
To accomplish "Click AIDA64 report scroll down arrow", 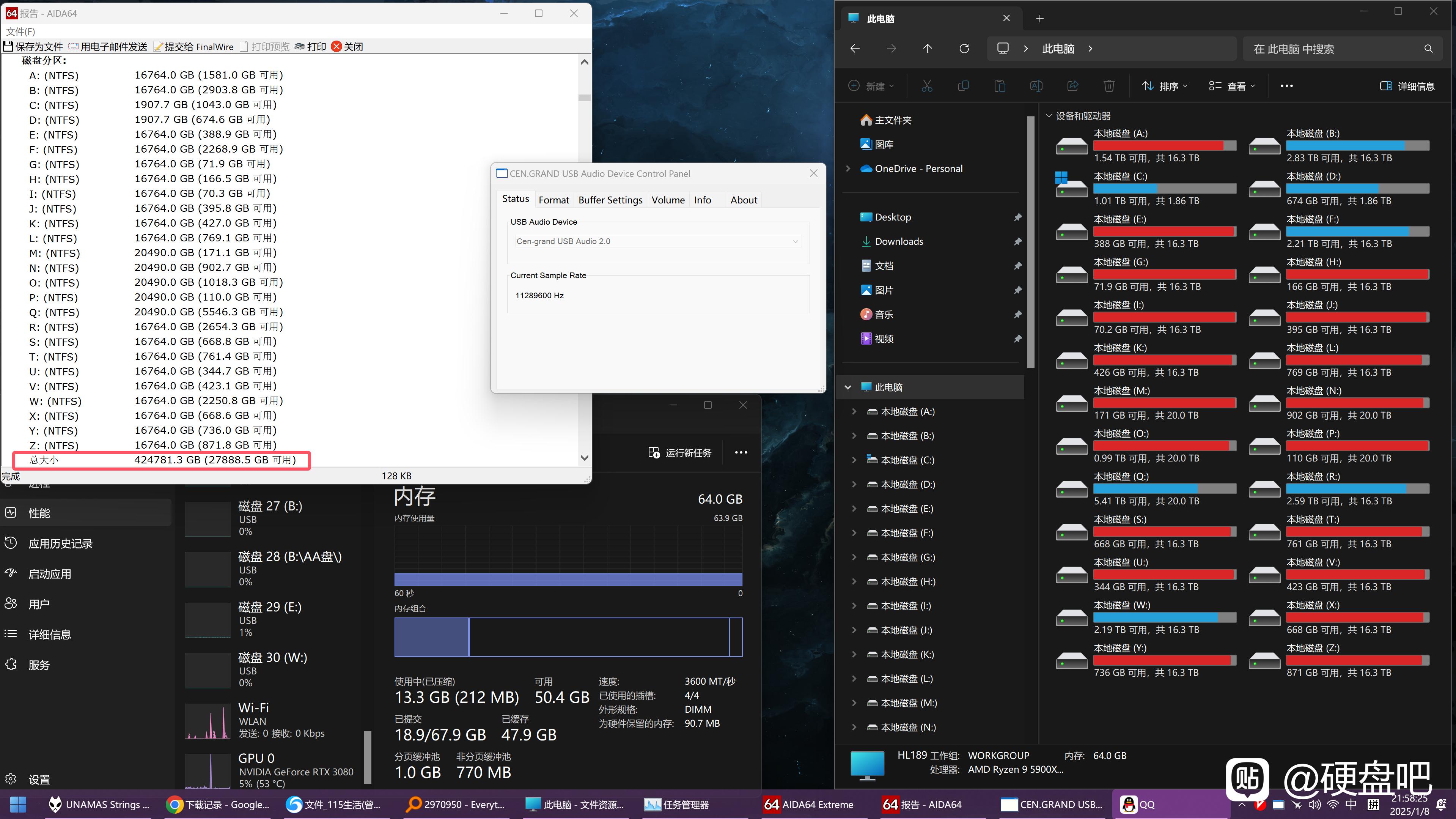I will tap(585, 458).
